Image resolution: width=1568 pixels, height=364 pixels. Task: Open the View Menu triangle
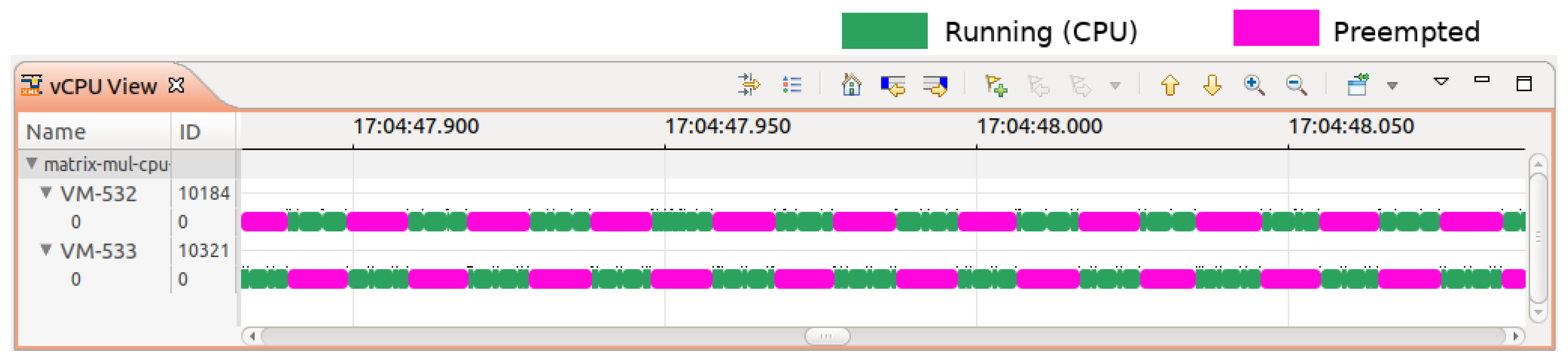click(1441, 81)
